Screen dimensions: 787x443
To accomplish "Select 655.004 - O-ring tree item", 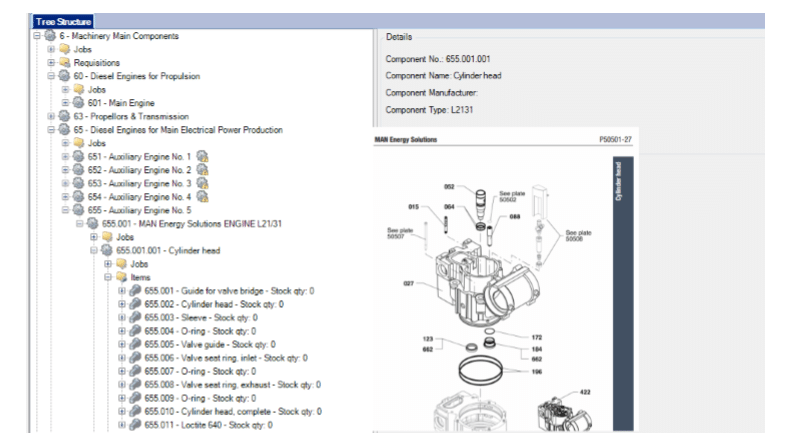I will point(200,331).
